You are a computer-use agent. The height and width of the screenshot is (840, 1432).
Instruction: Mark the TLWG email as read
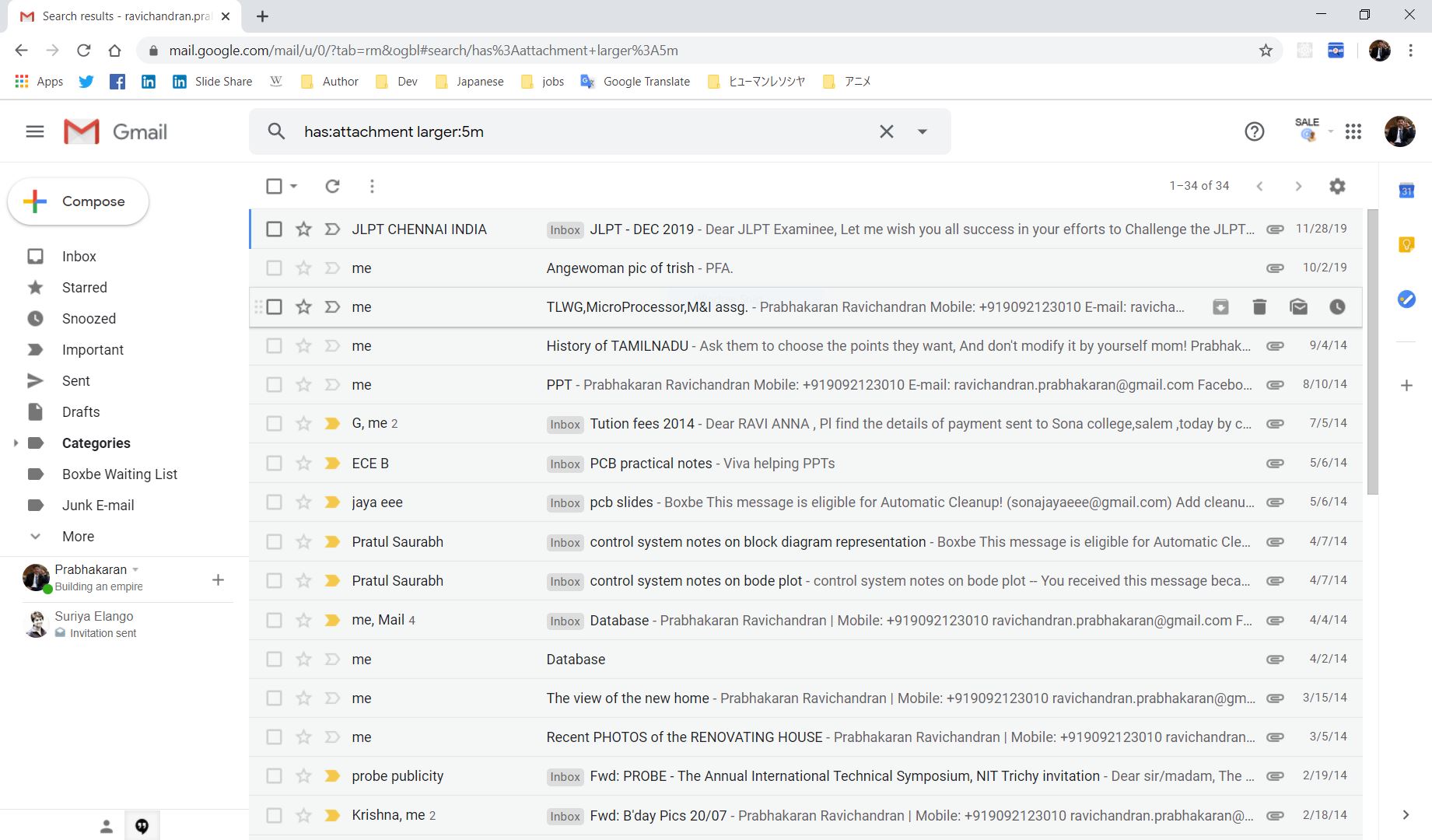click(1297, 306)
